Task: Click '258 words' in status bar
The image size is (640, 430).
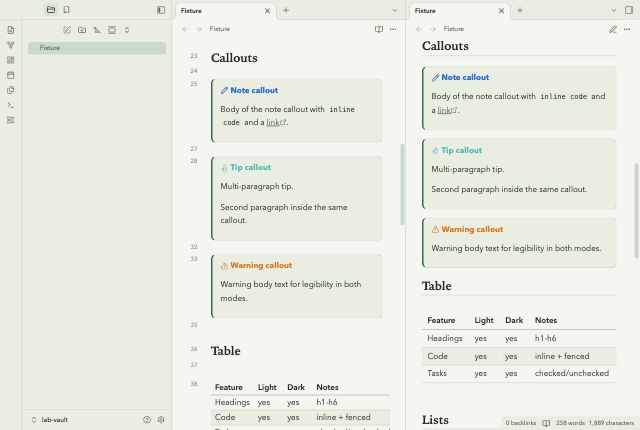Action: [x=570, y=423]
